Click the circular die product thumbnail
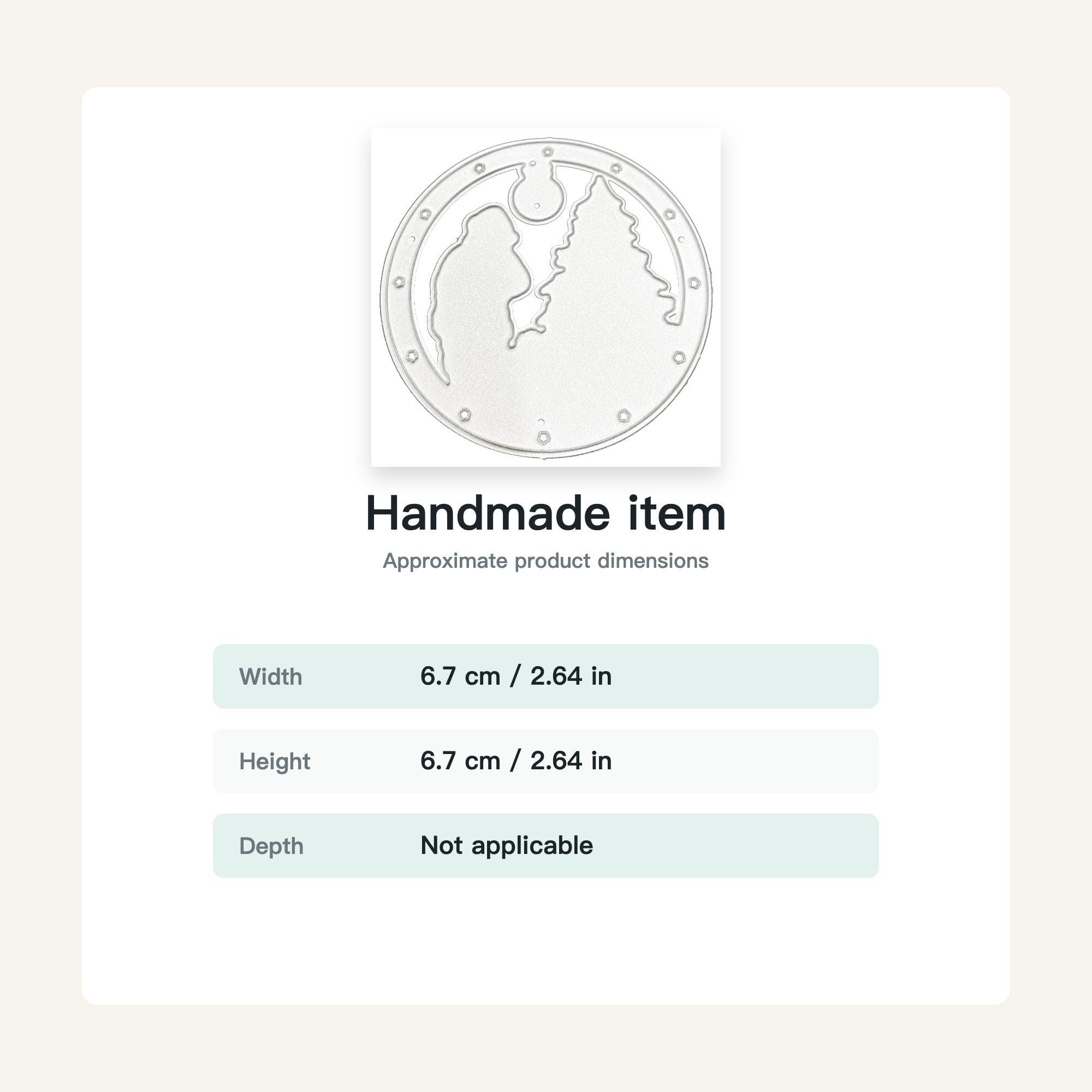Screen dimensions: 1092x1092 (545, 298)
